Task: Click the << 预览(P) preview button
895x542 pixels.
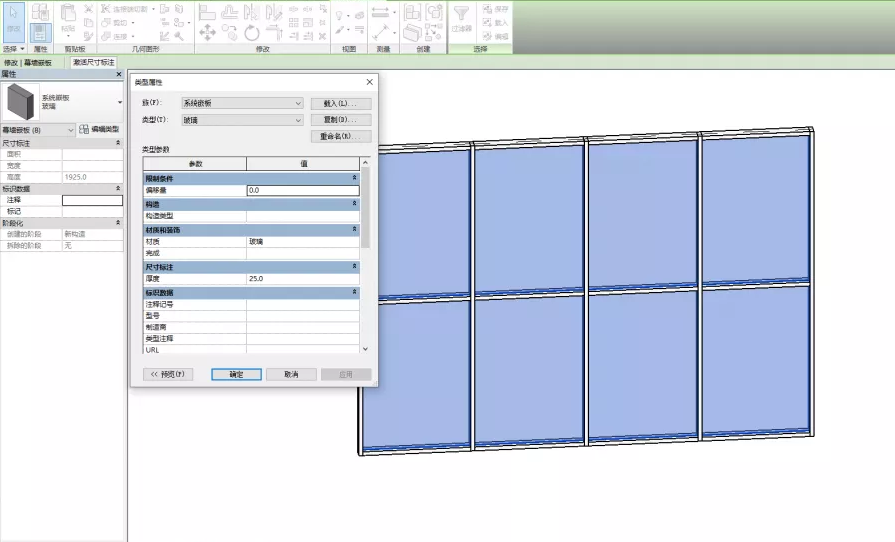Action: (168, 374)
